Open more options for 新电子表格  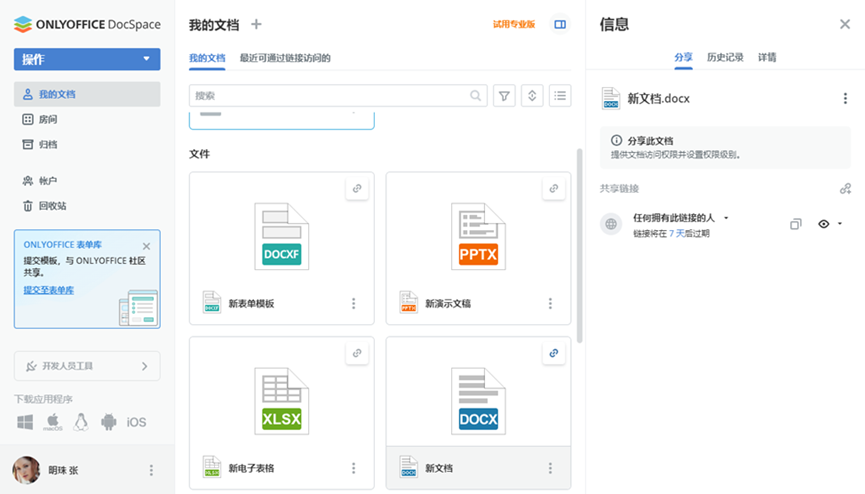(x=354, y=468)
